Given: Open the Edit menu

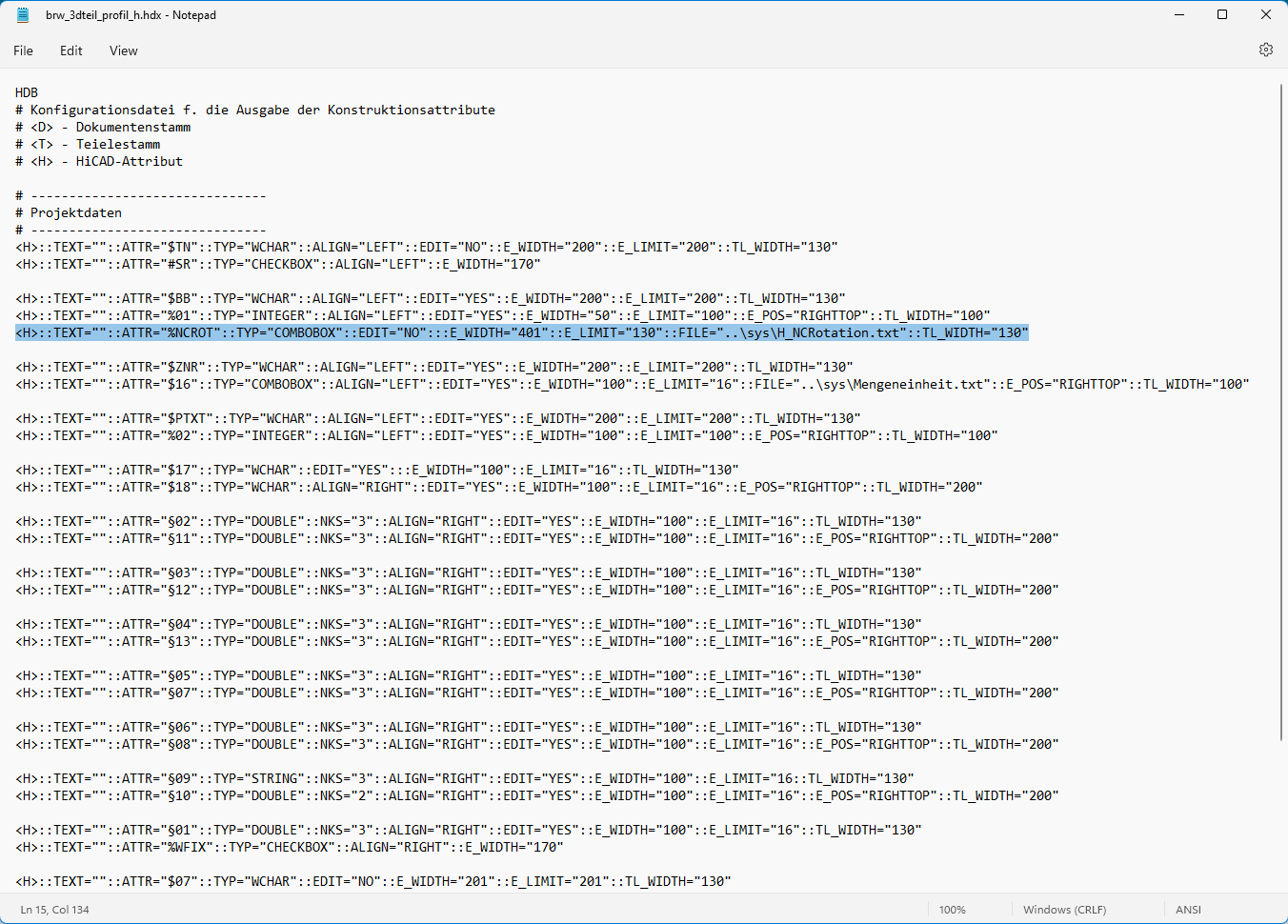Looking at the screenshot, I should (x=71, y=50).
